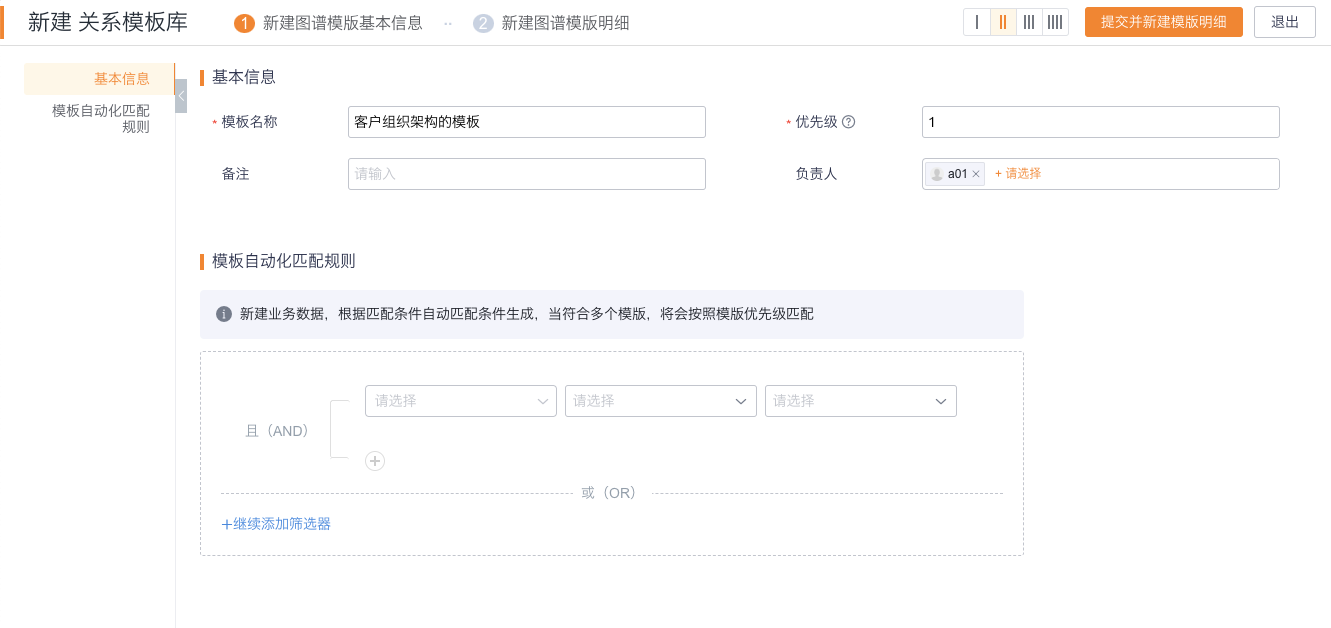Select step 2 新建图谱模版明细
Image resolution: width=1331 pixels, height=628 pixels.
(552, 23)
